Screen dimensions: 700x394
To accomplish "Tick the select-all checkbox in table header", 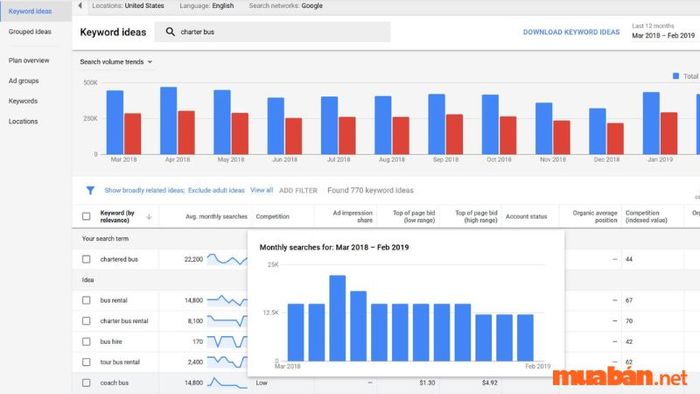I will tap(86, 216).
